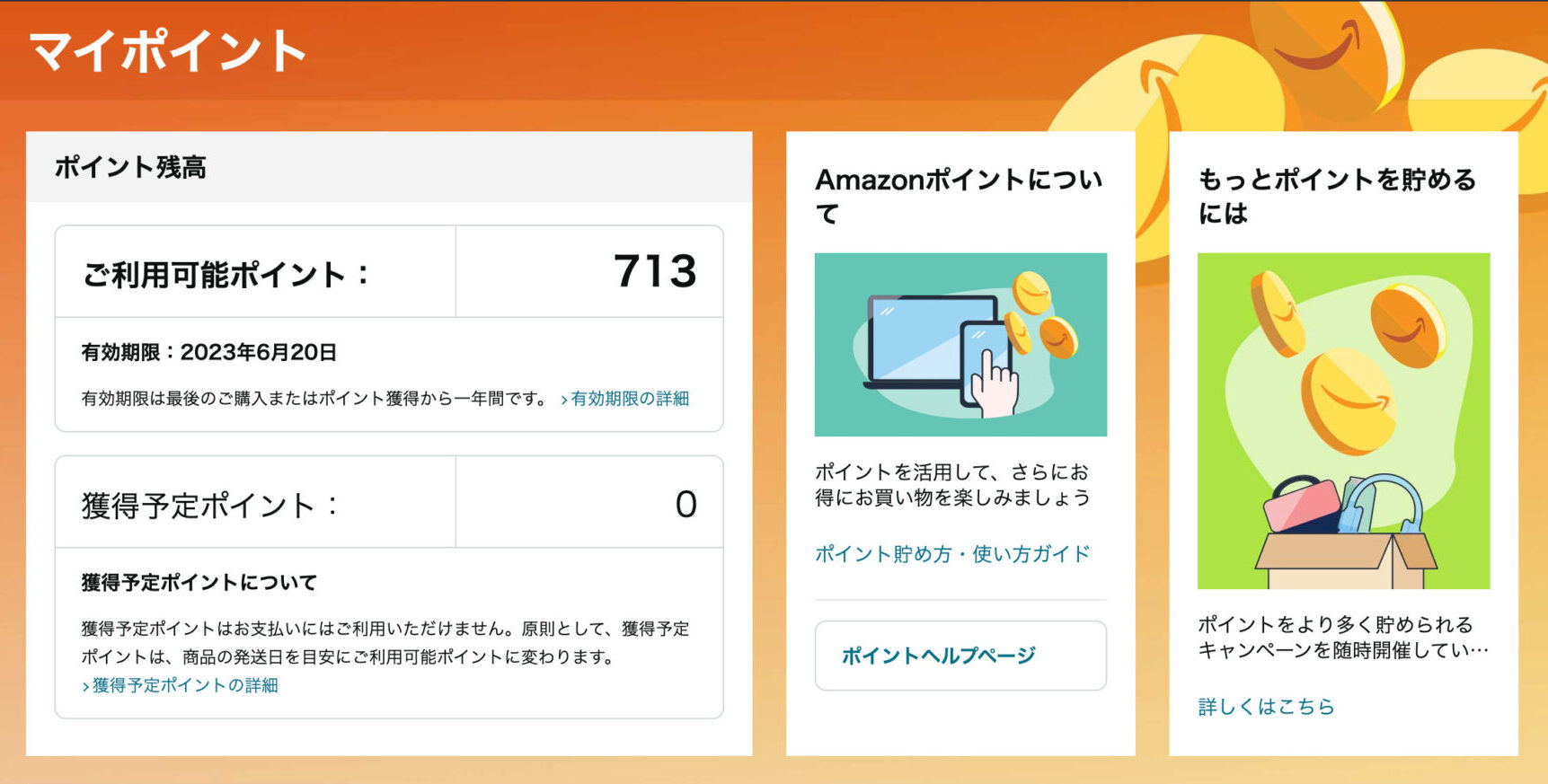Follow the 詳しくはこちら link

[1266, 707]
